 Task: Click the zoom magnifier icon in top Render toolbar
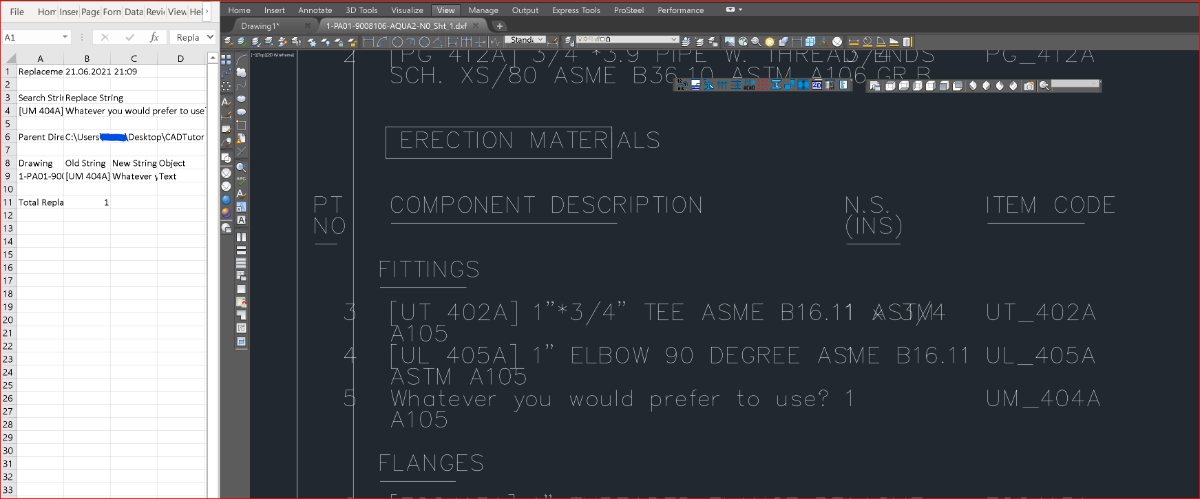click(x=756, y=41)
